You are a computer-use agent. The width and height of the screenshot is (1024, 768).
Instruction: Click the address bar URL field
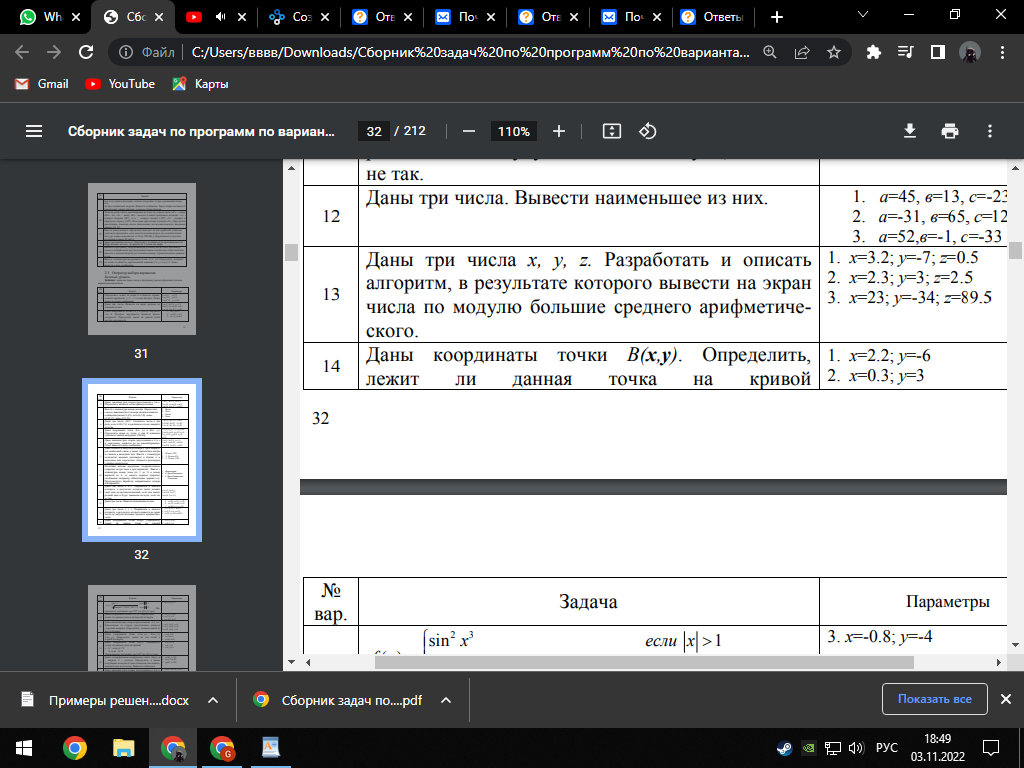coord(470,52)
